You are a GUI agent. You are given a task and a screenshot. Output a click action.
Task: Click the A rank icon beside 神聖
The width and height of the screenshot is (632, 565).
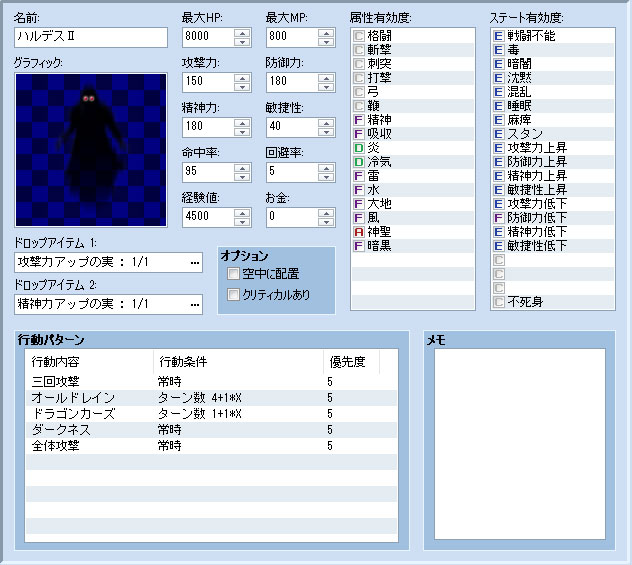(x=359, y=229)
